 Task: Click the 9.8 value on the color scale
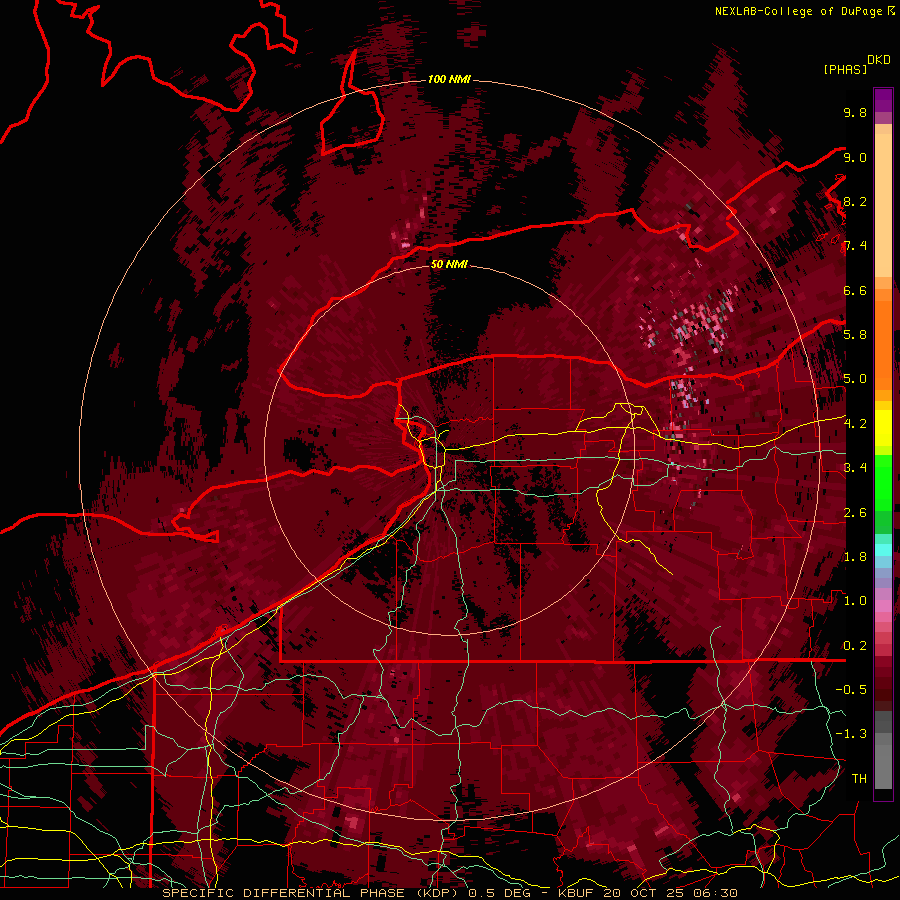(855, 112)
